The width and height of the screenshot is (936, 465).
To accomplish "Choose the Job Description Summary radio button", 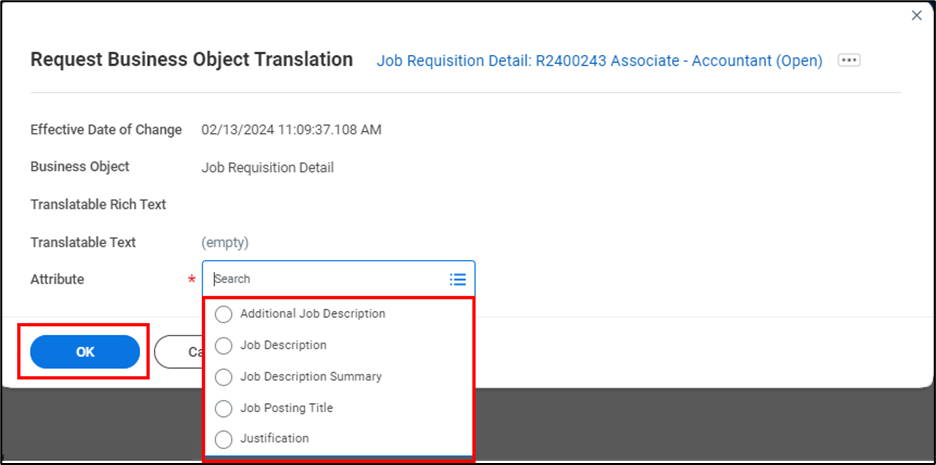I will (x=223, y=377).
